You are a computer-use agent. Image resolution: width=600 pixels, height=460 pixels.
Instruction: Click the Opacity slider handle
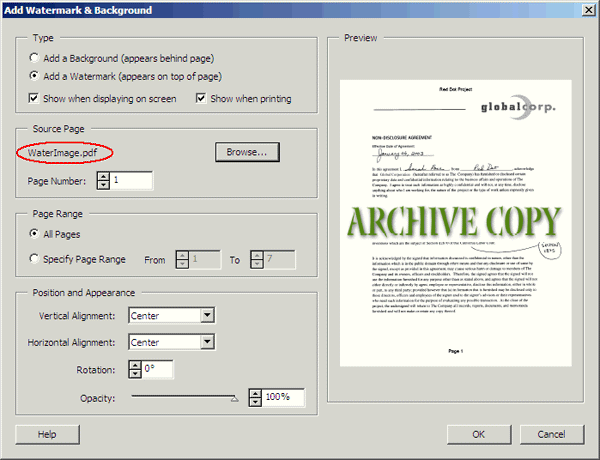click(x=235, y=398)
